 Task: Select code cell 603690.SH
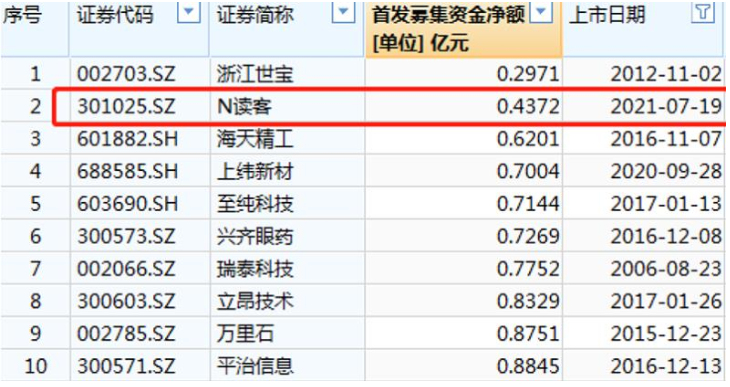tap(128, 204)
